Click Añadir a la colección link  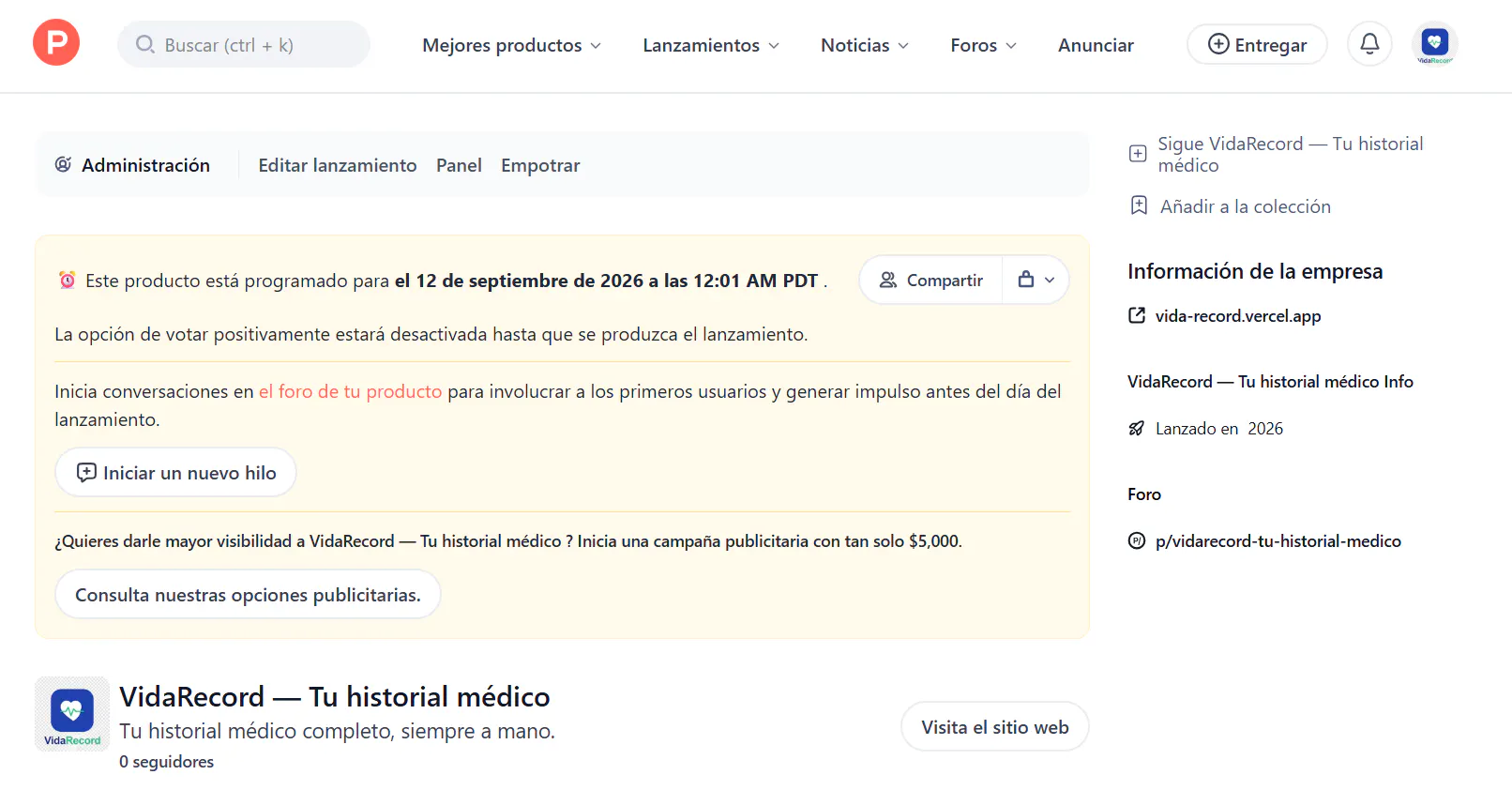pos(1245,206)
